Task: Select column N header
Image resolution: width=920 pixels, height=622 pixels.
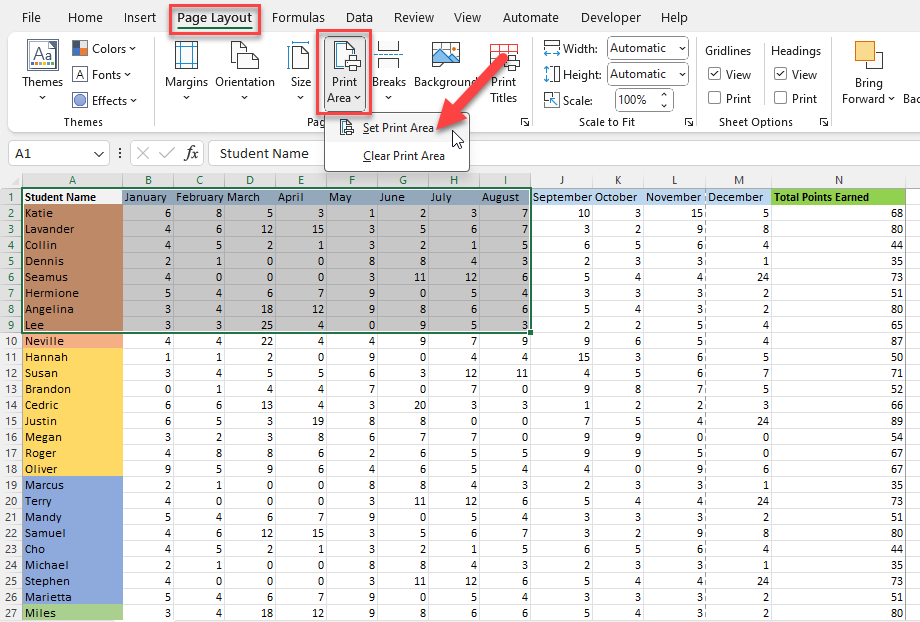Action: pos(838,180)
